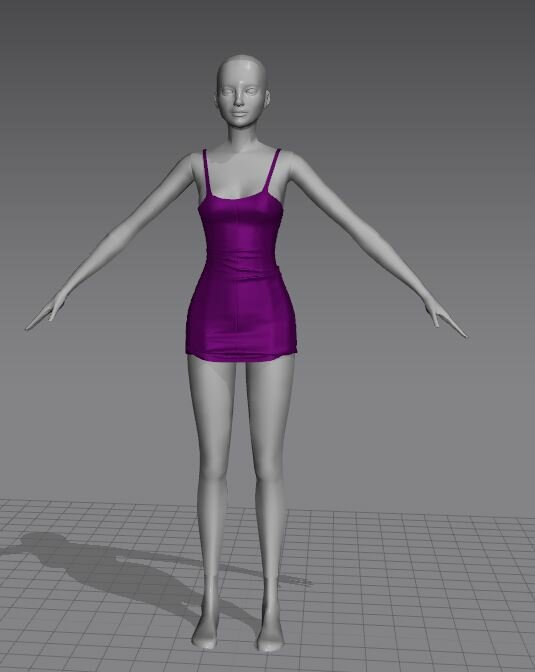The height and width of the screenshot is (672, 535).
Task: Click the avatar's hand at the left edge of the screen
Action: [x=45, y=310]
